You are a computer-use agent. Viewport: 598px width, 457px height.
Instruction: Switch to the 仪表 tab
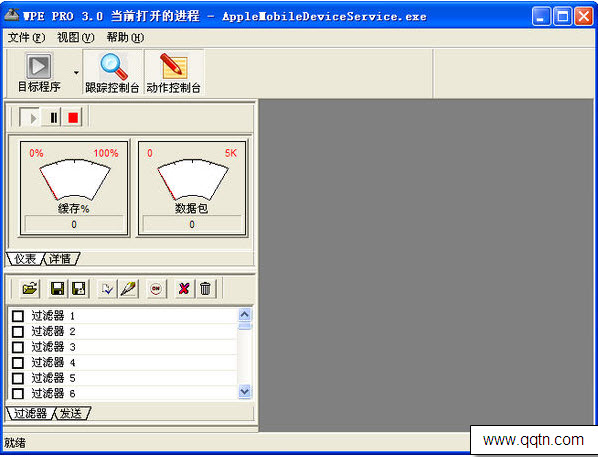25,259
